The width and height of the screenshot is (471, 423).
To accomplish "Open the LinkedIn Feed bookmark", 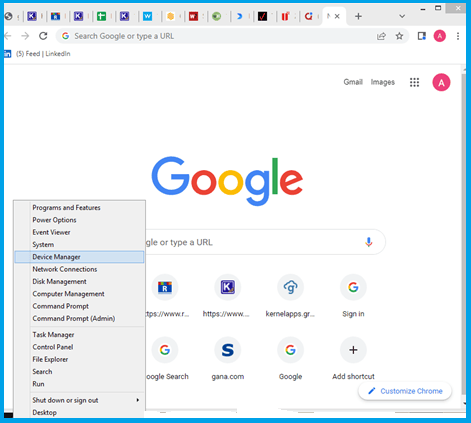I will pyautogui.click(x=43, y=54).
